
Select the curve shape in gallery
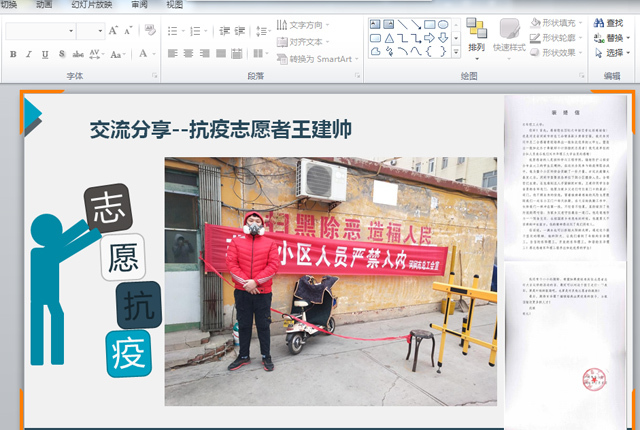pyautogui.click(x=416, y=51)
